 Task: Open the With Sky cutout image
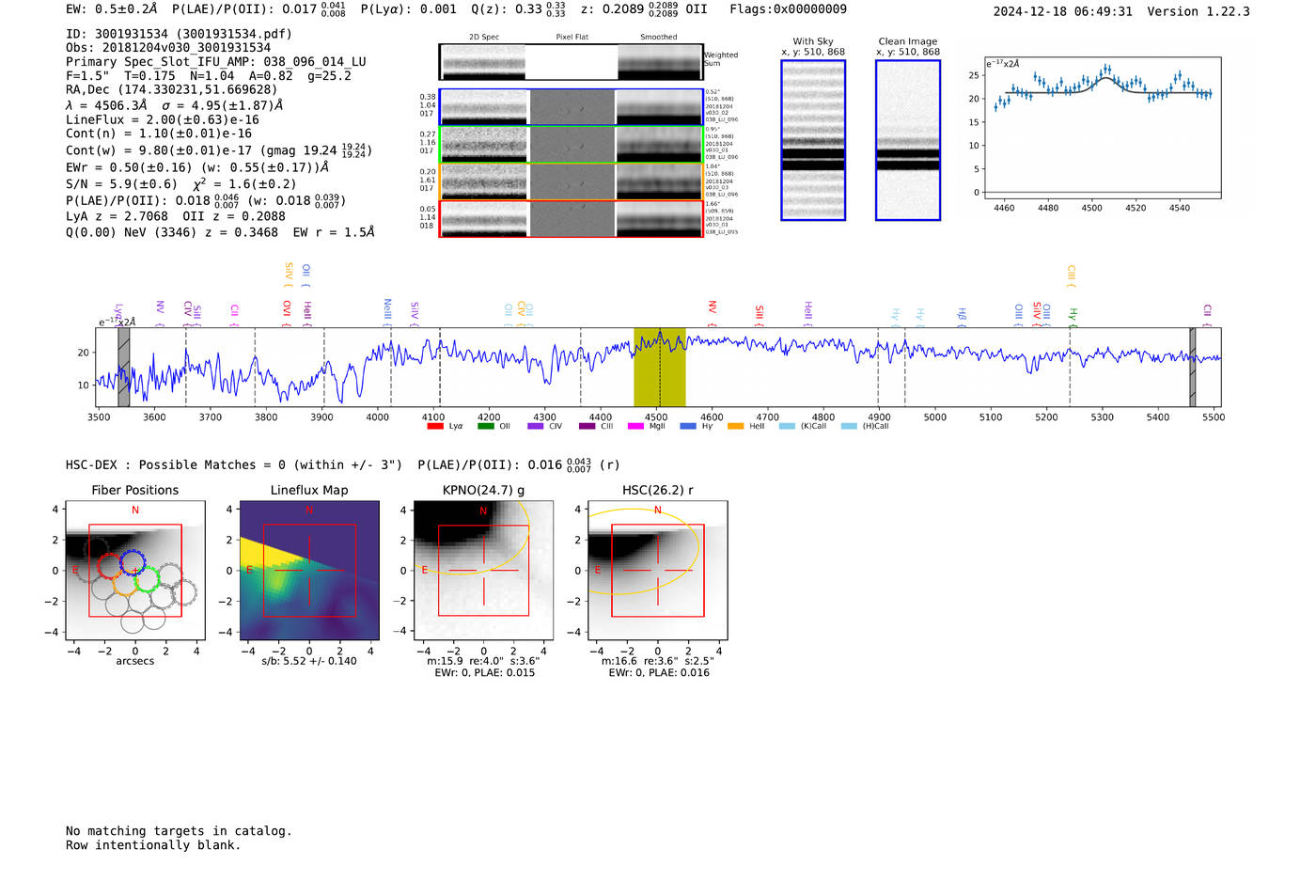pyautogui.click(x=813, y=140)
